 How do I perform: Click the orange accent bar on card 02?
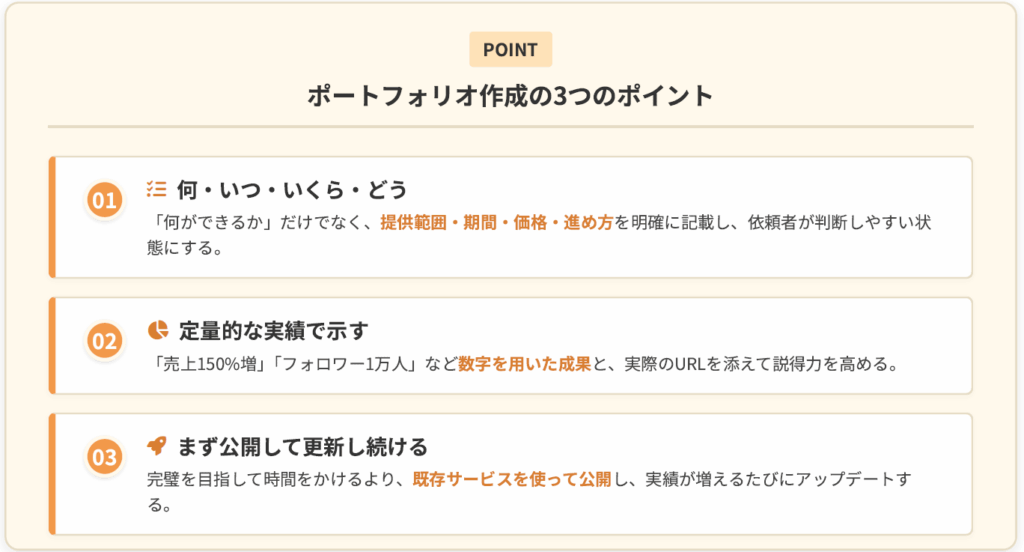click(x=51, y=345)
